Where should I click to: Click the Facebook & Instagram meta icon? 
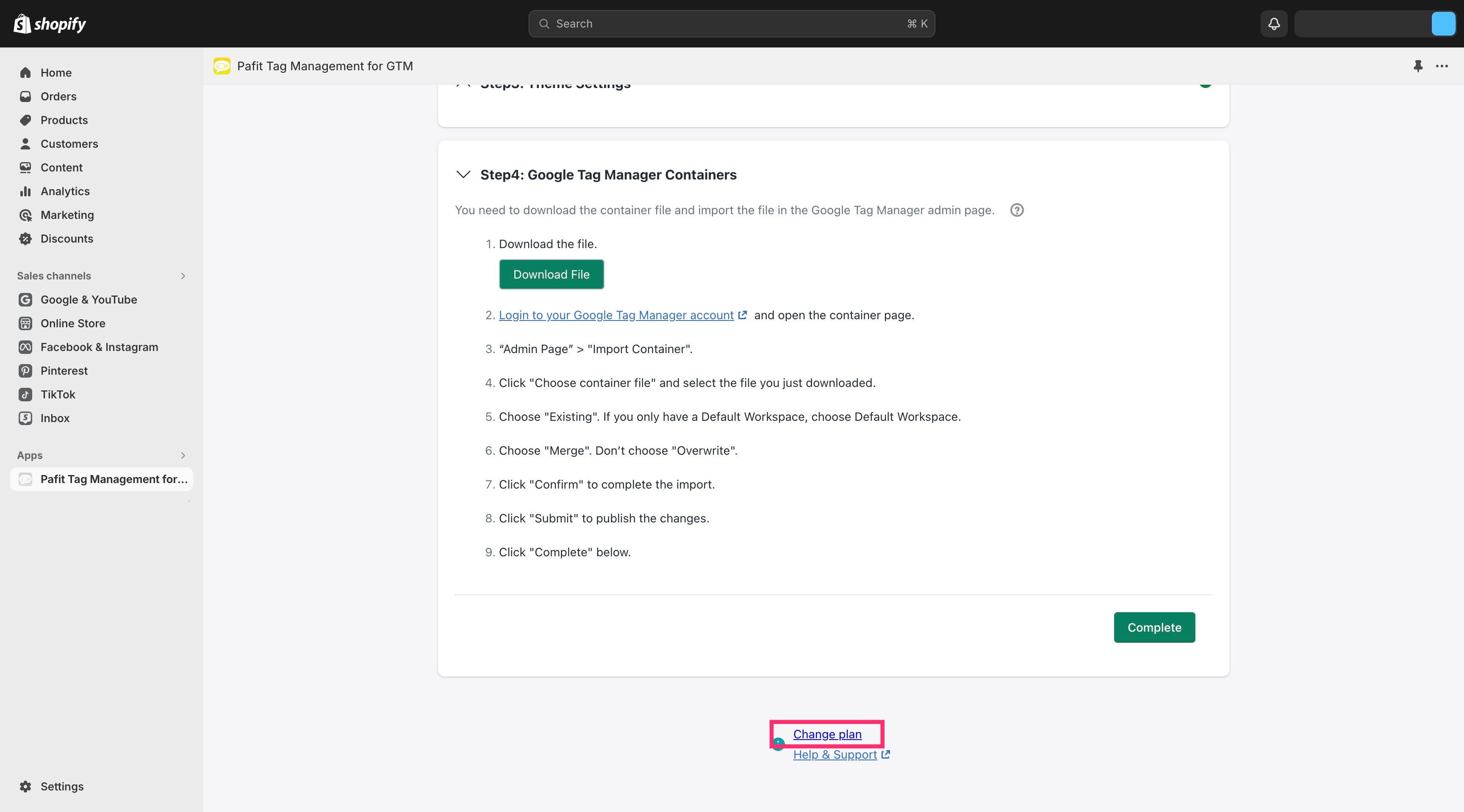point(25,347)
